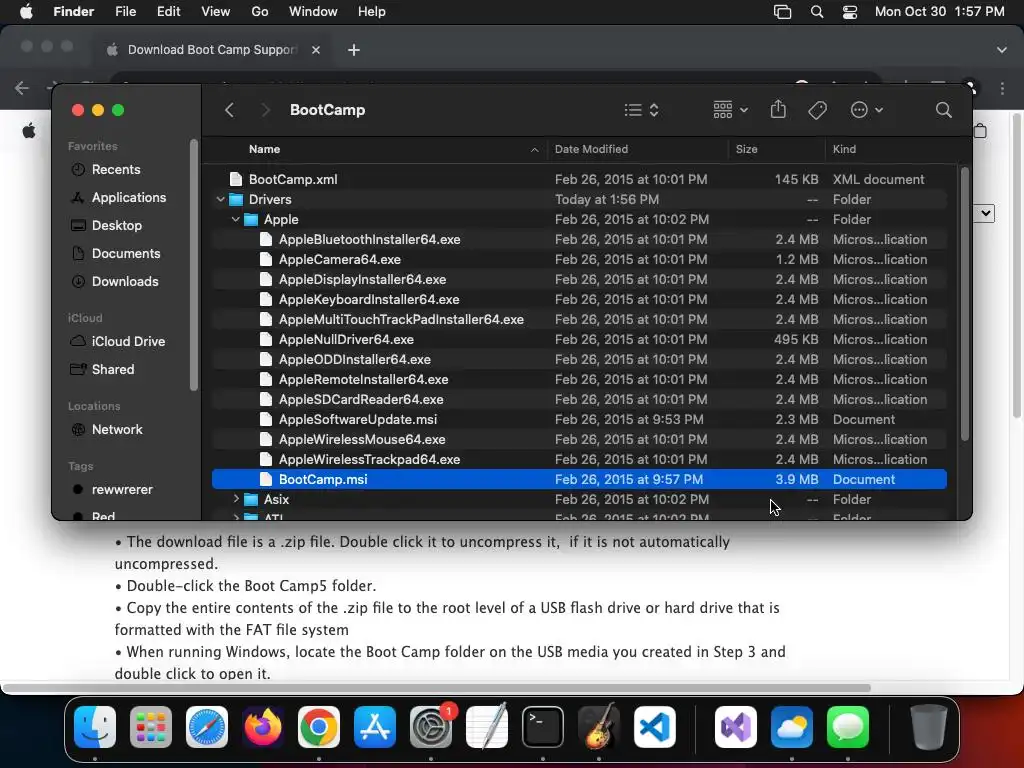
Task: Open Trash in Dock
Action: pyautogui.click(x=928, y=727)
